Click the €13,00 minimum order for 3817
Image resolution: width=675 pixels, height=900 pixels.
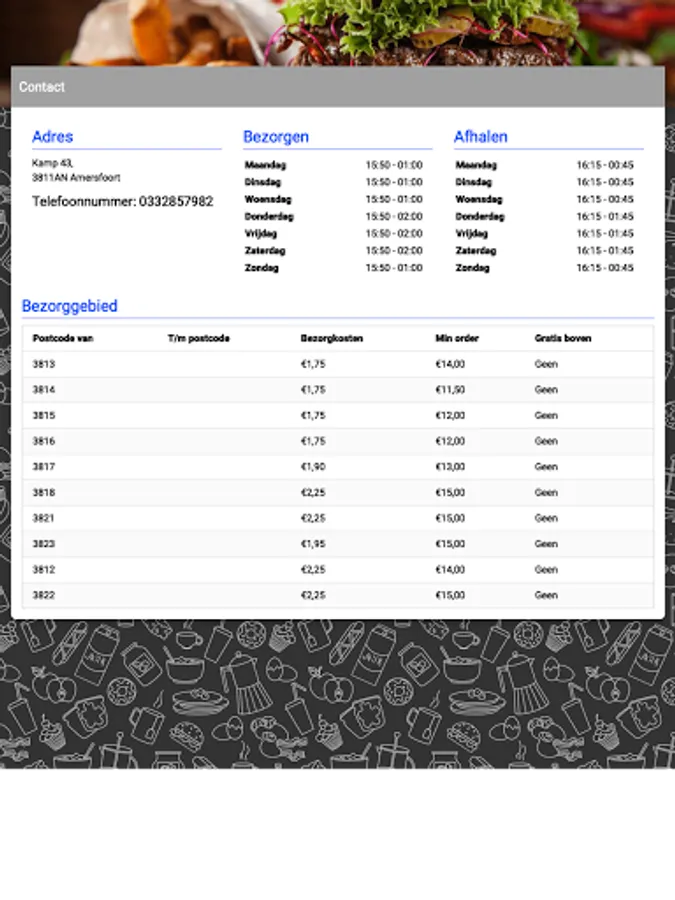click(450, 467)
